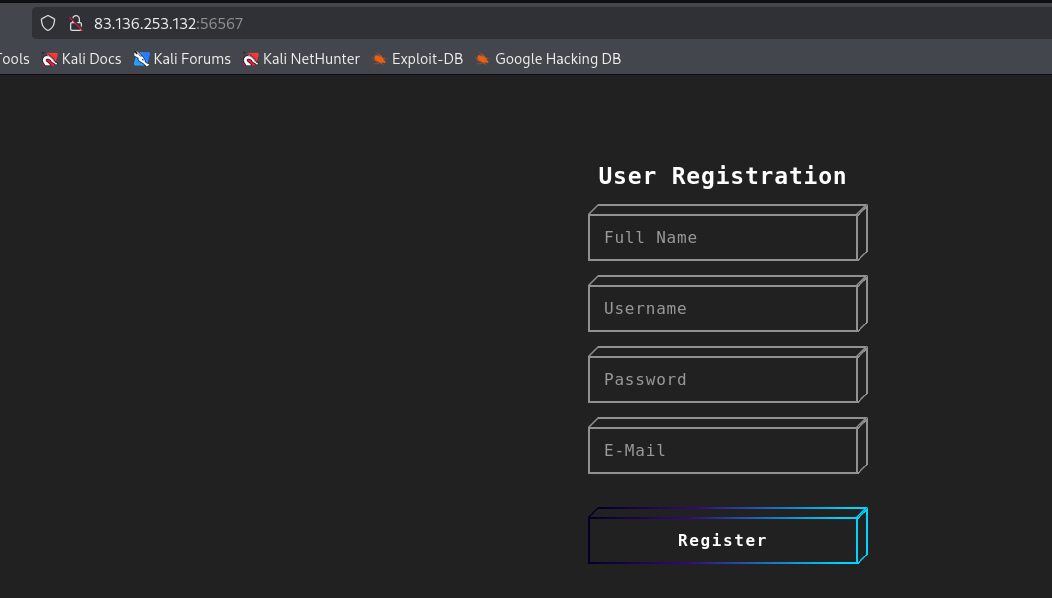Click the Google Hacking DB favicon
This screenshot has width=1052, height=598.
tap(483, 59)
